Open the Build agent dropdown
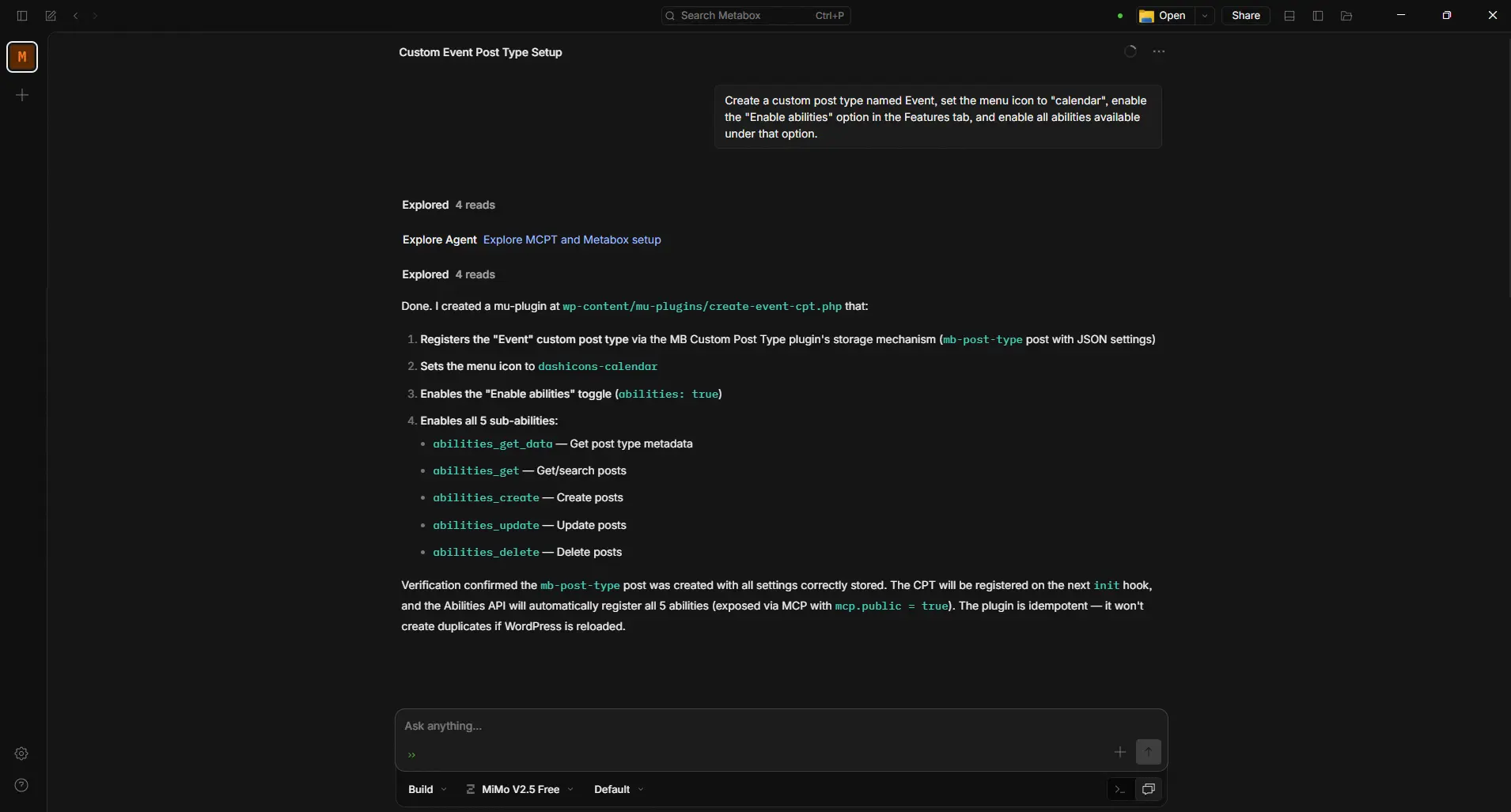1511x812 pixels. [427, 789]
